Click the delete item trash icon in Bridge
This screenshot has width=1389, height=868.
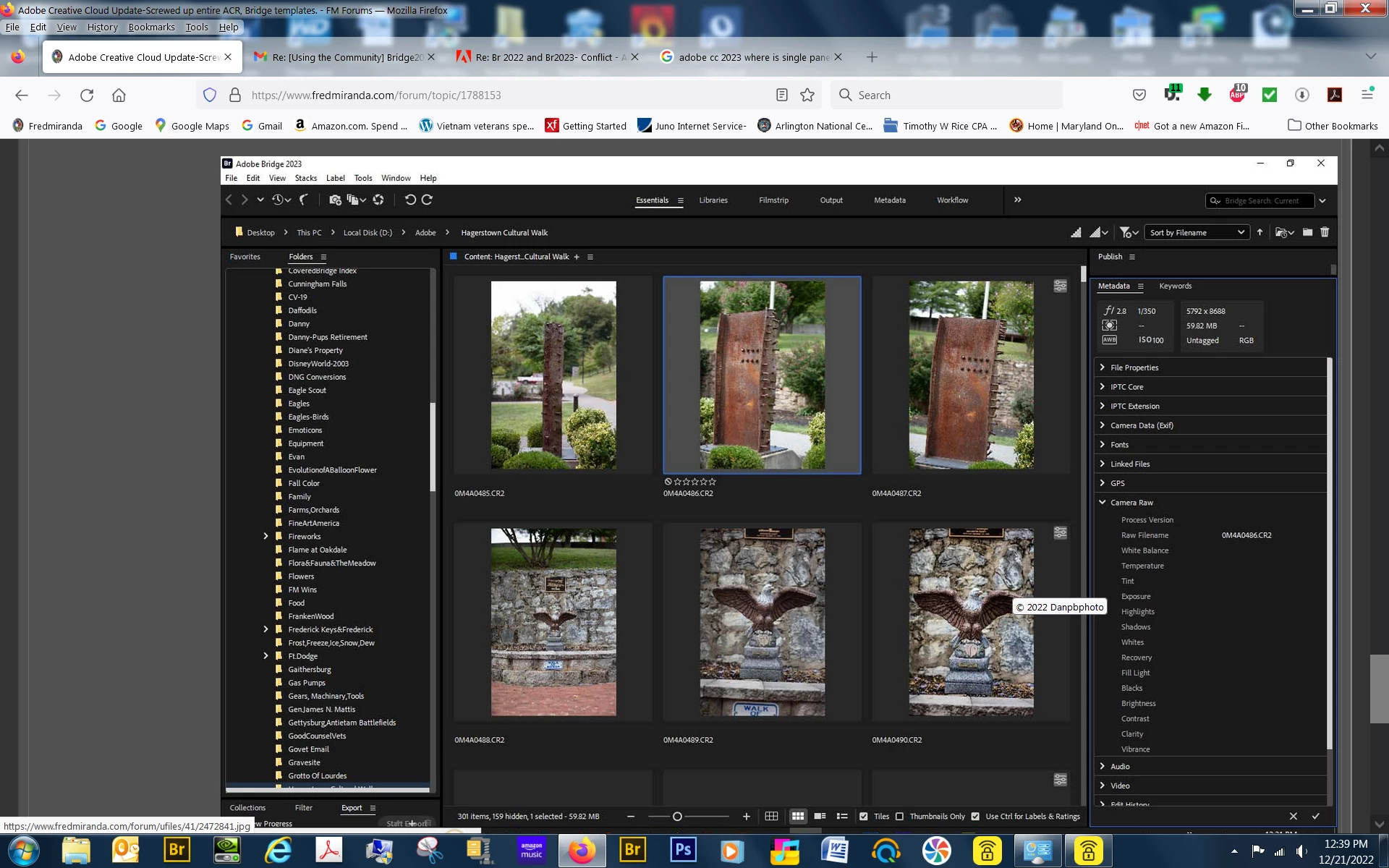pyautogui.click(x=1325, y=232)
